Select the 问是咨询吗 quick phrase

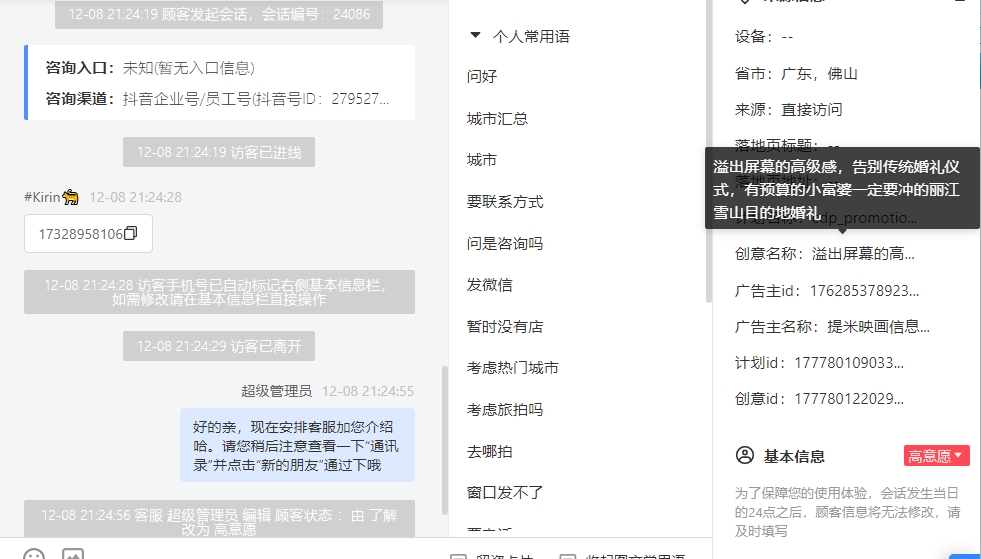click(x=505, y=244)
